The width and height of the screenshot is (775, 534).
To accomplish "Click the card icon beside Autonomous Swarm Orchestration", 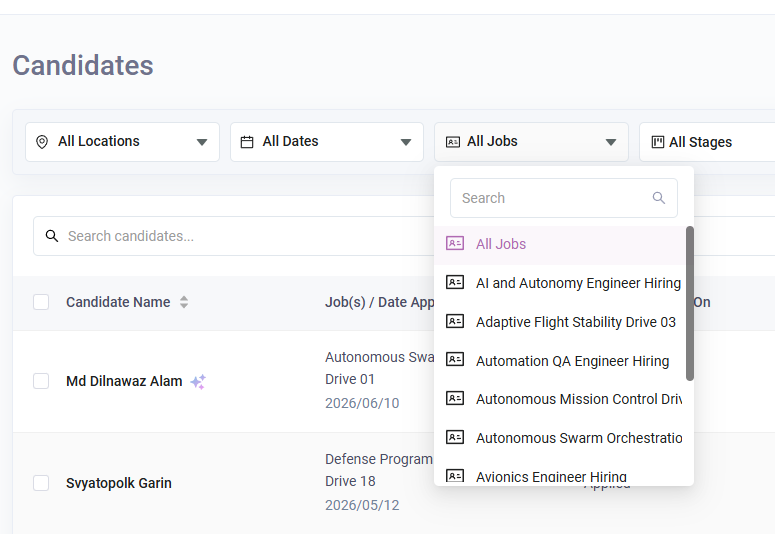I will tap(455, 437).
